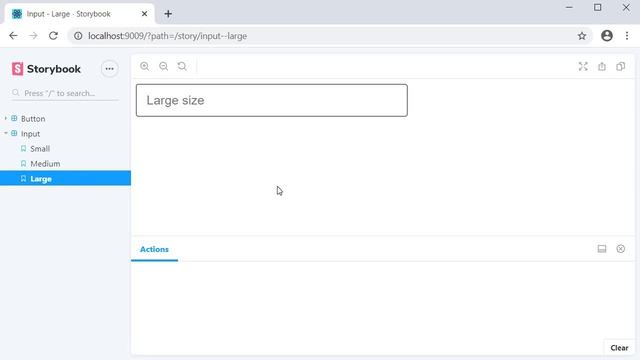Screen dimensions: 640x360
Task: Click the Button component icon
Action: pyautogui.click(x=14, y=118)
